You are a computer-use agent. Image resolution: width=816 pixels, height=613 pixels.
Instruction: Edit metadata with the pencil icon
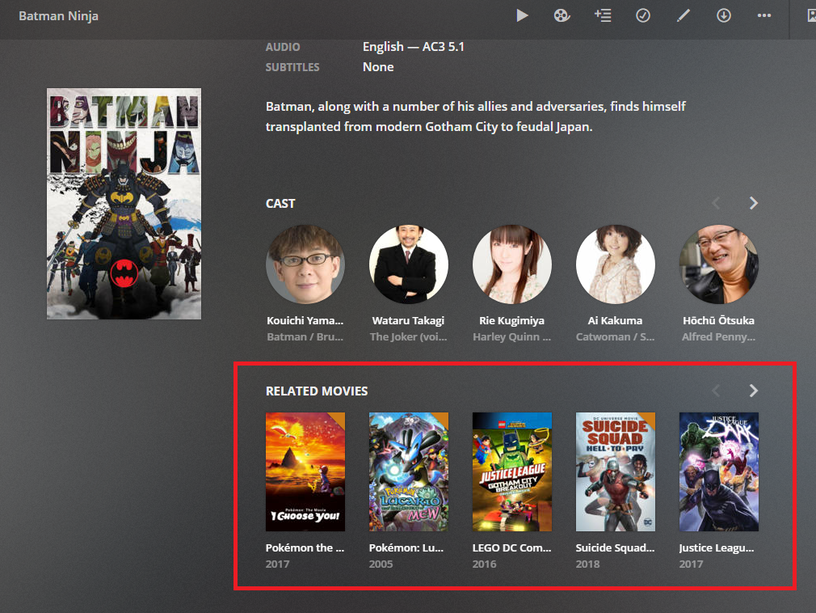tap(683, 16)
